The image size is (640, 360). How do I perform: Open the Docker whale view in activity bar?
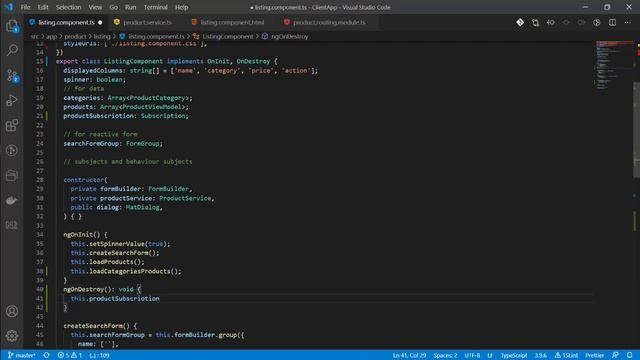pyautogui.click(x=12, y=200)
